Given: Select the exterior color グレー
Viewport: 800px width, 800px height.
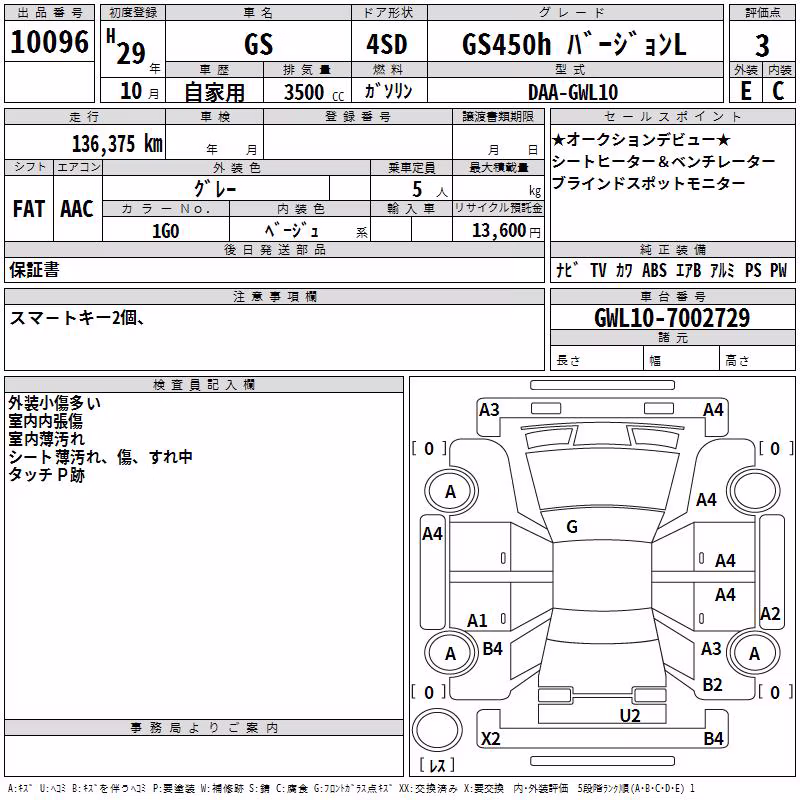Looking at the screenshot, I should [215, 189].
